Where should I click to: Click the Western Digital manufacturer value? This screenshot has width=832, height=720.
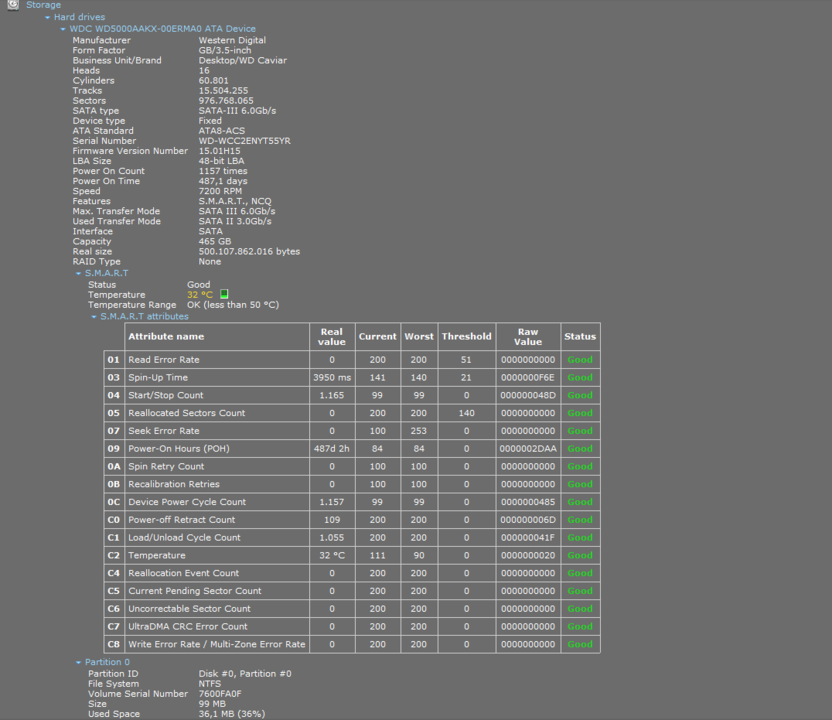pos(232,40)
